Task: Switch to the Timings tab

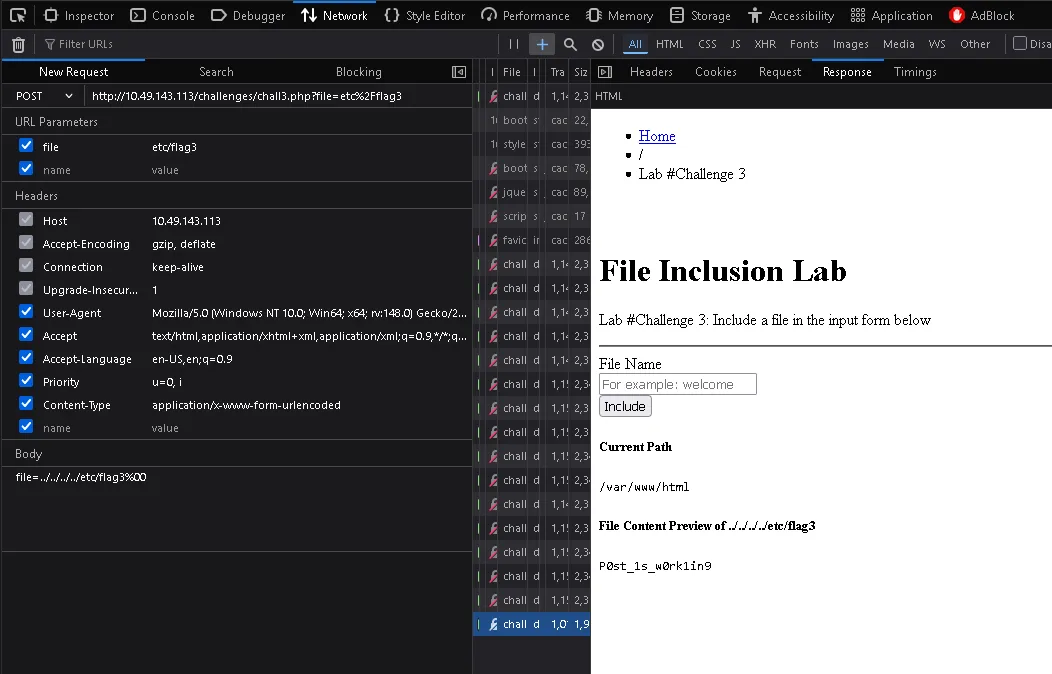Action: 915,72
